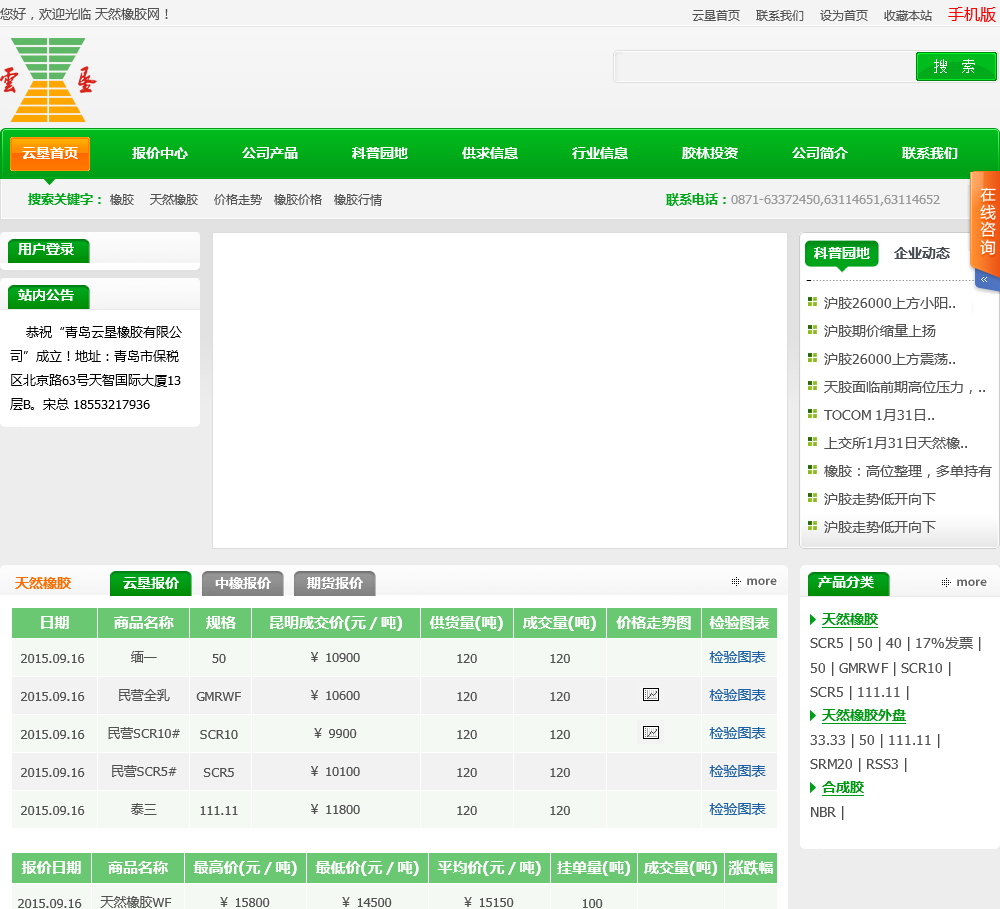Open article 天胶面临前期高位压力

[904, 387]
